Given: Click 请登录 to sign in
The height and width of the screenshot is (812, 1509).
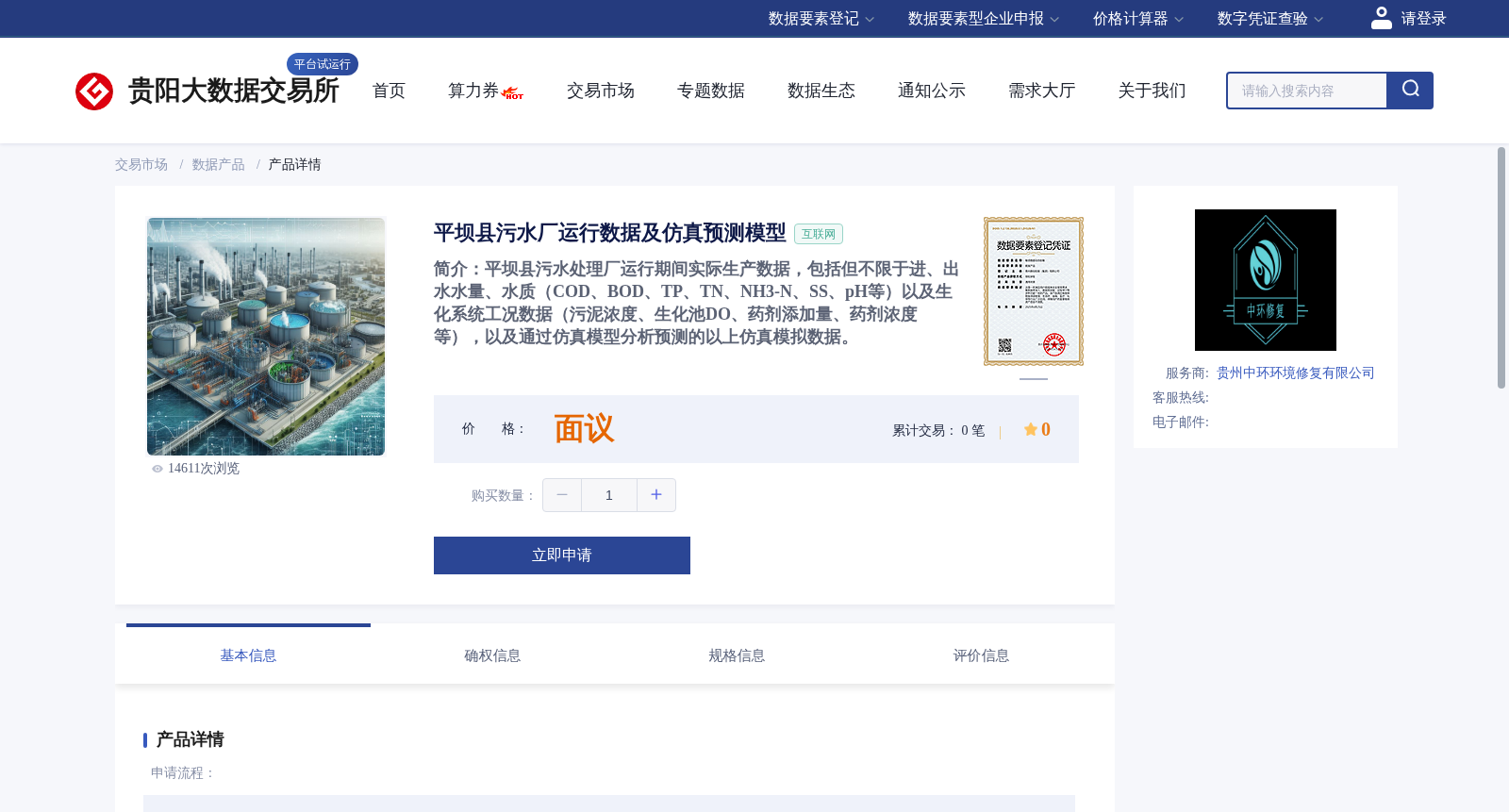Looking at the screenshot, I should coord(1423,19).
